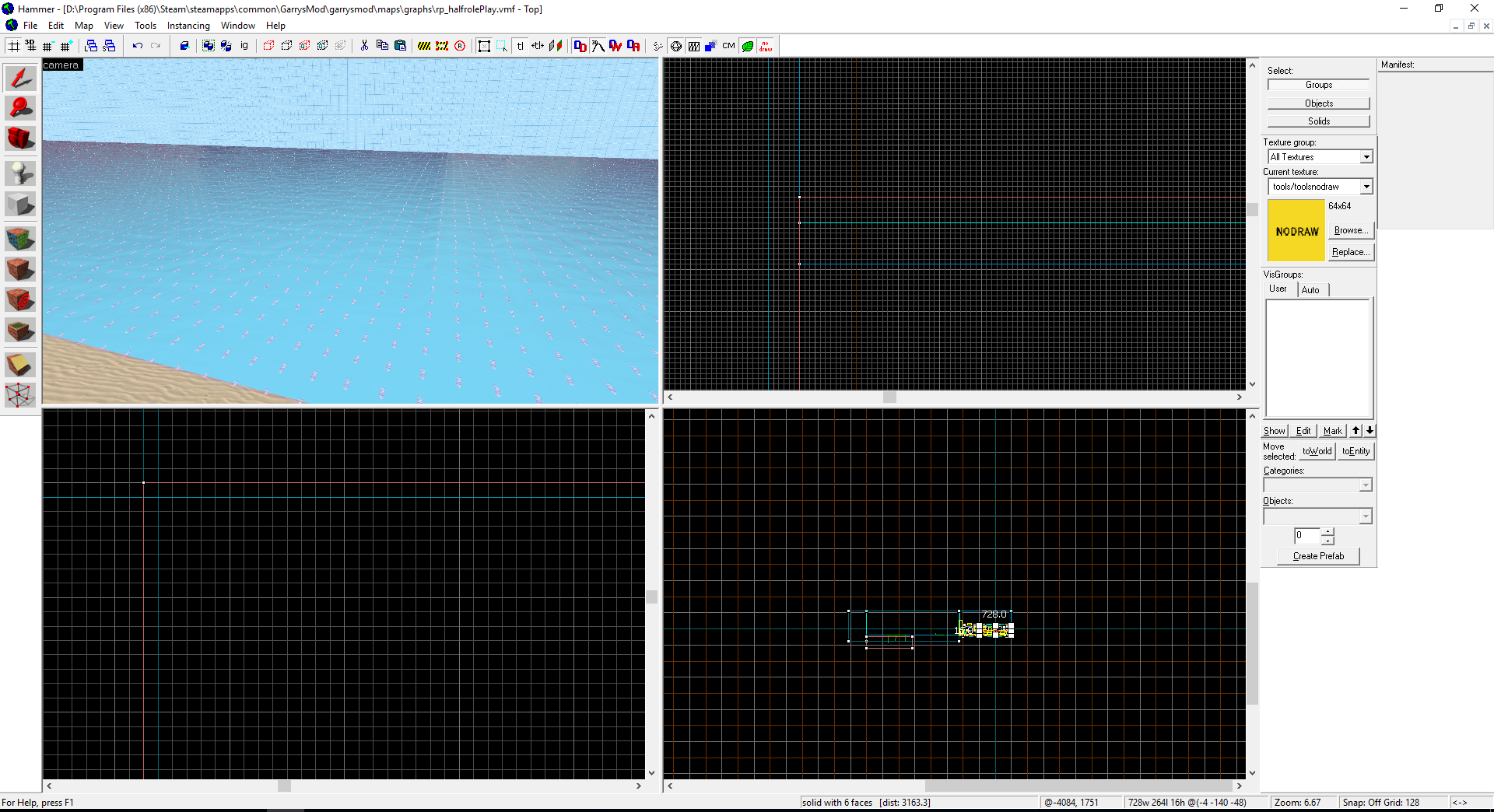Click the Load Window State icon

(91, 46)
